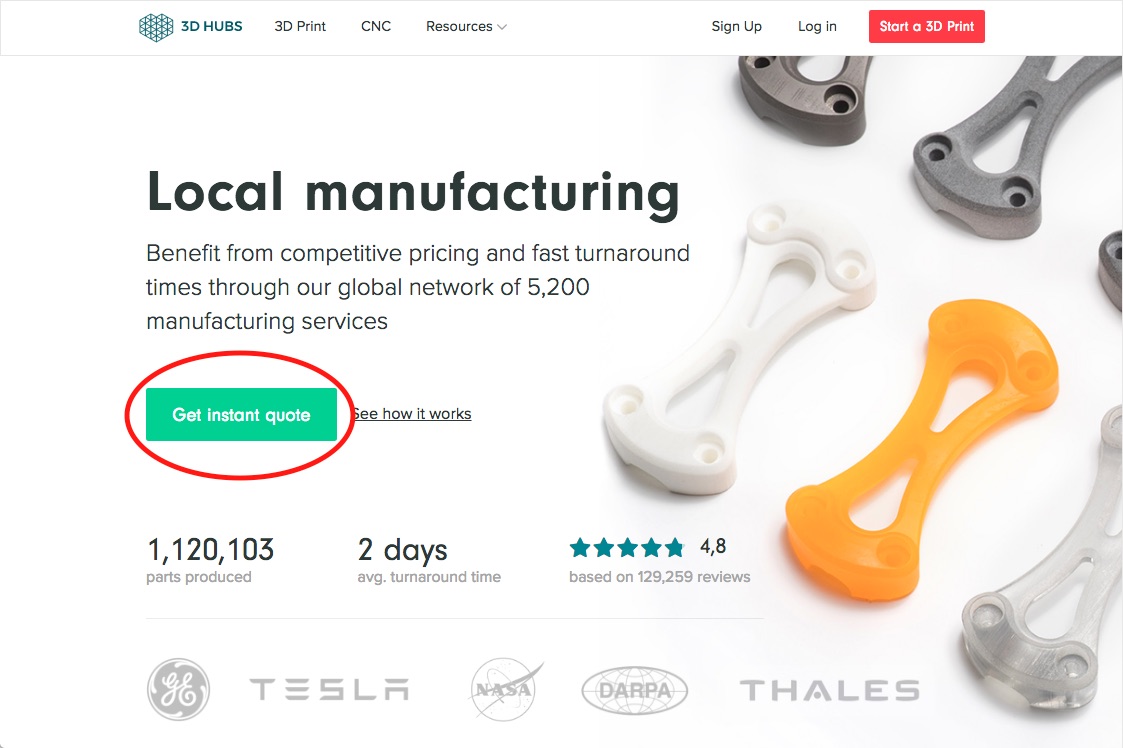The height and width of the screenshot is (748, 1123).
Task: Click the DARPA logo
Action: (x=634, y=689)
